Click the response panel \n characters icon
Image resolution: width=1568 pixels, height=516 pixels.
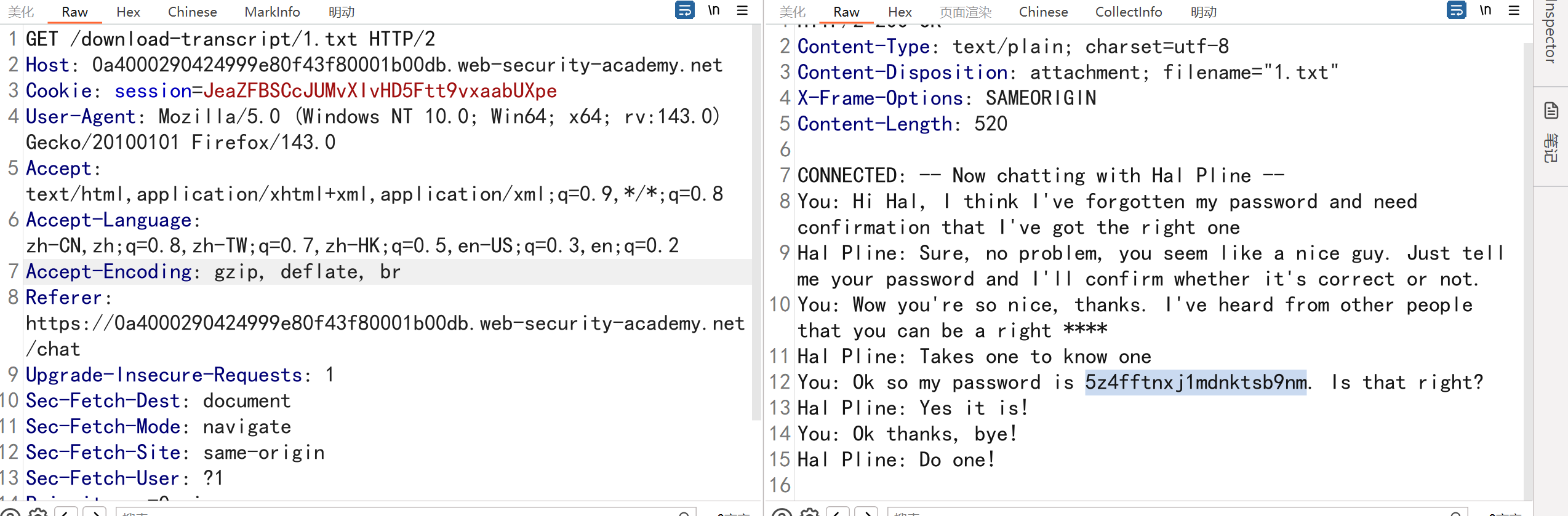click(1486, 10)
